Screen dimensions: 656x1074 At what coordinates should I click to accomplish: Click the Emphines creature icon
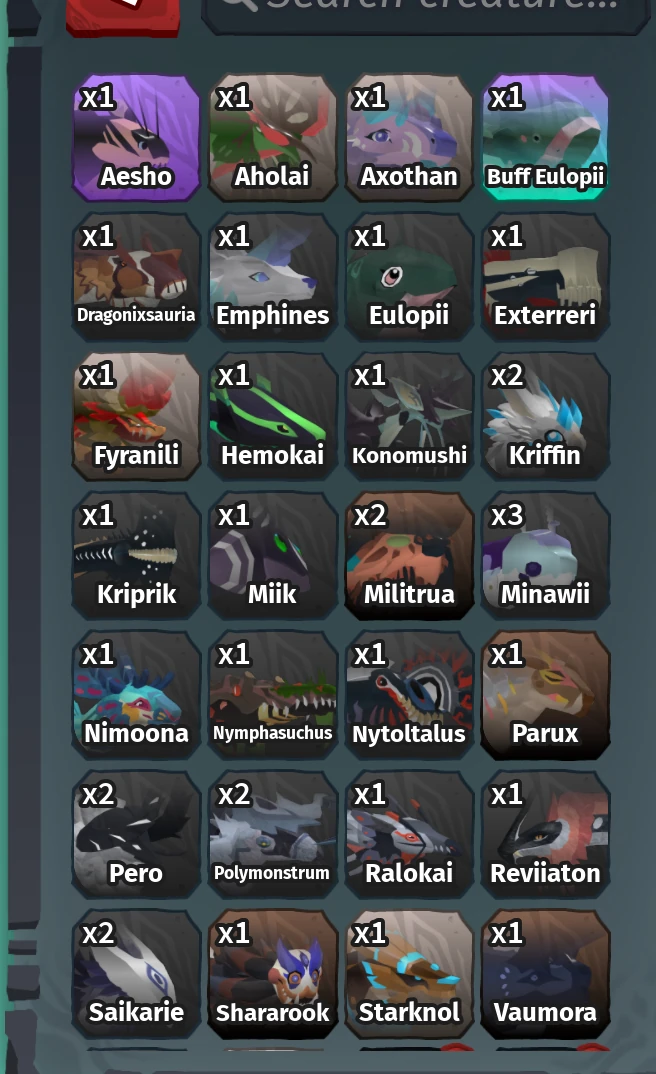point(273,277)
